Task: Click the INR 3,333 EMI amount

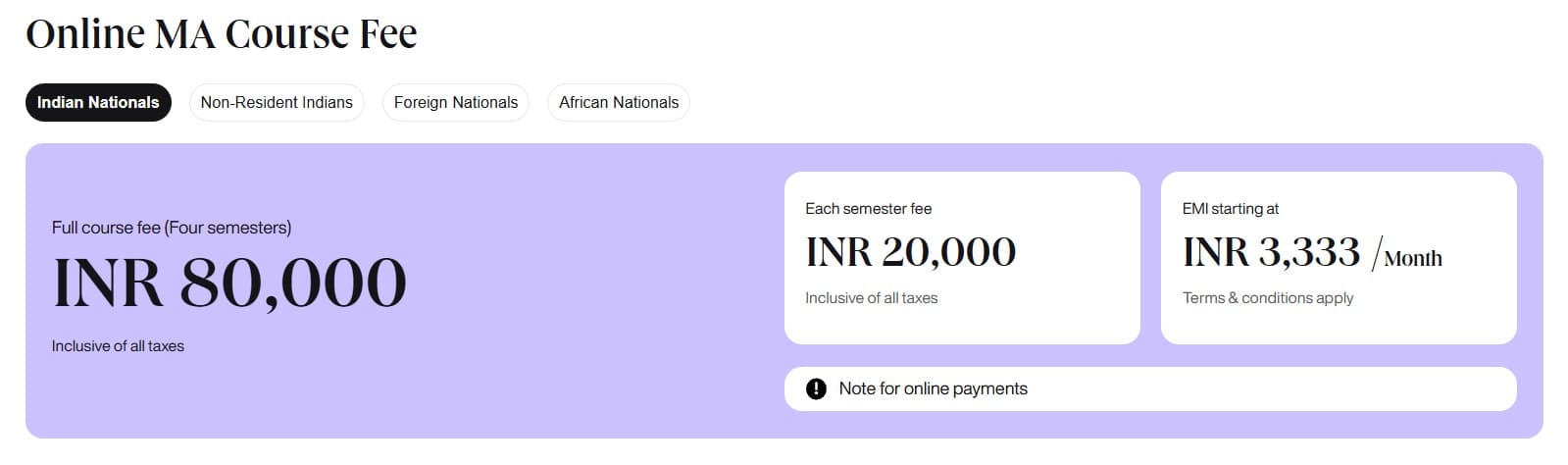Action: [1271, 252]
